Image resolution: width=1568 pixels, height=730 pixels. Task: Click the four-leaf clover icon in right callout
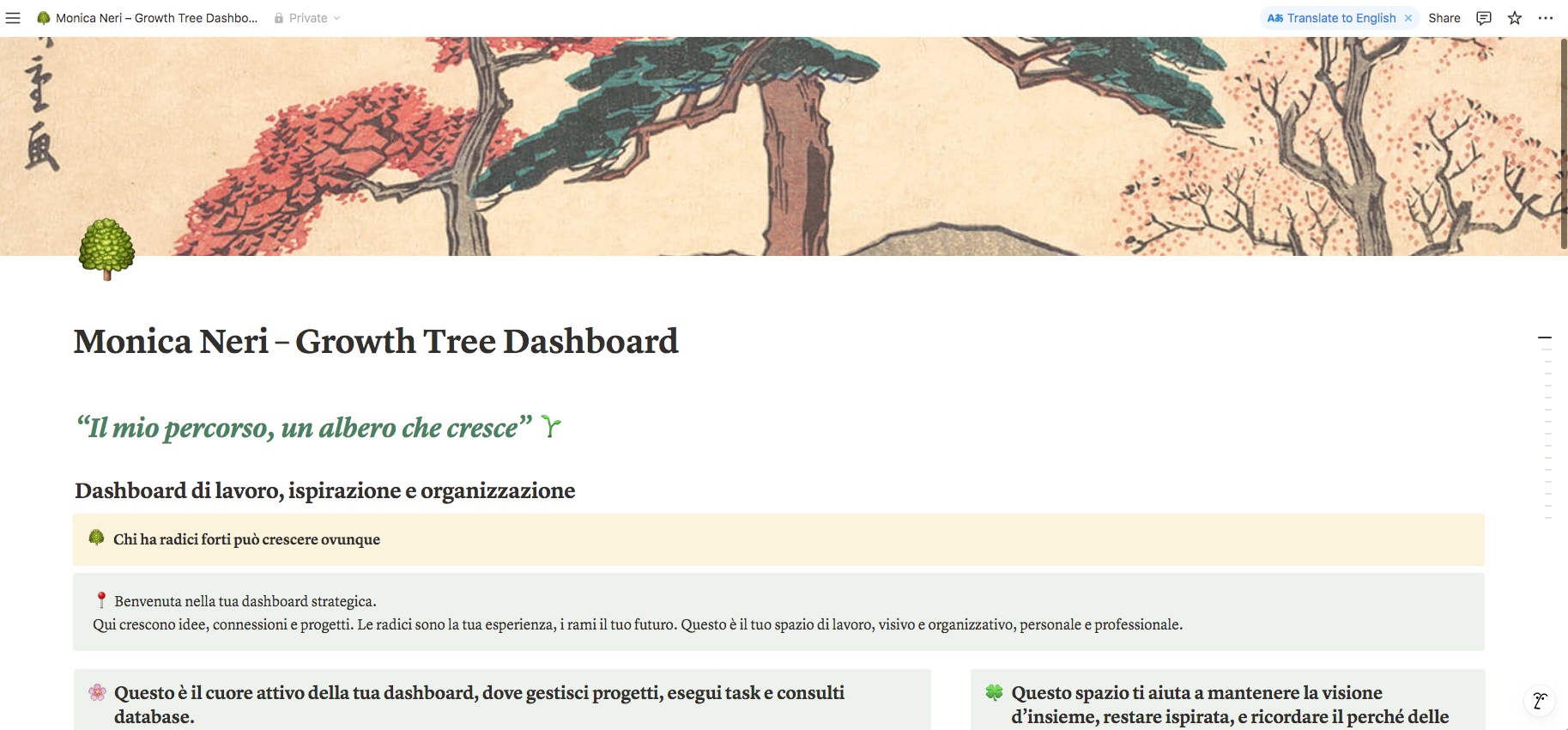(995, 692)
